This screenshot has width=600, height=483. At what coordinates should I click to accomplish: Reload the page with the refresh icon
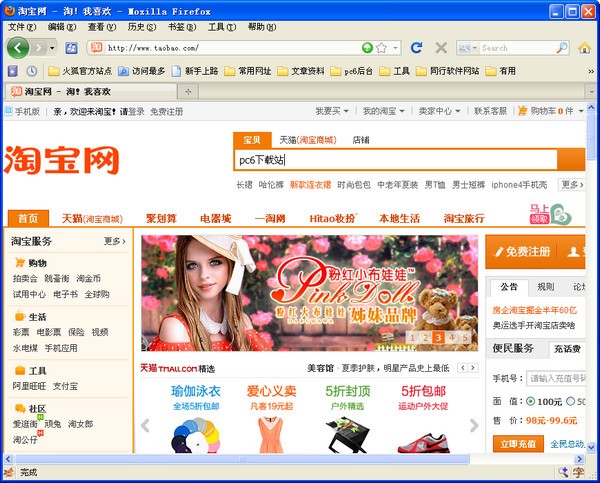416,48
